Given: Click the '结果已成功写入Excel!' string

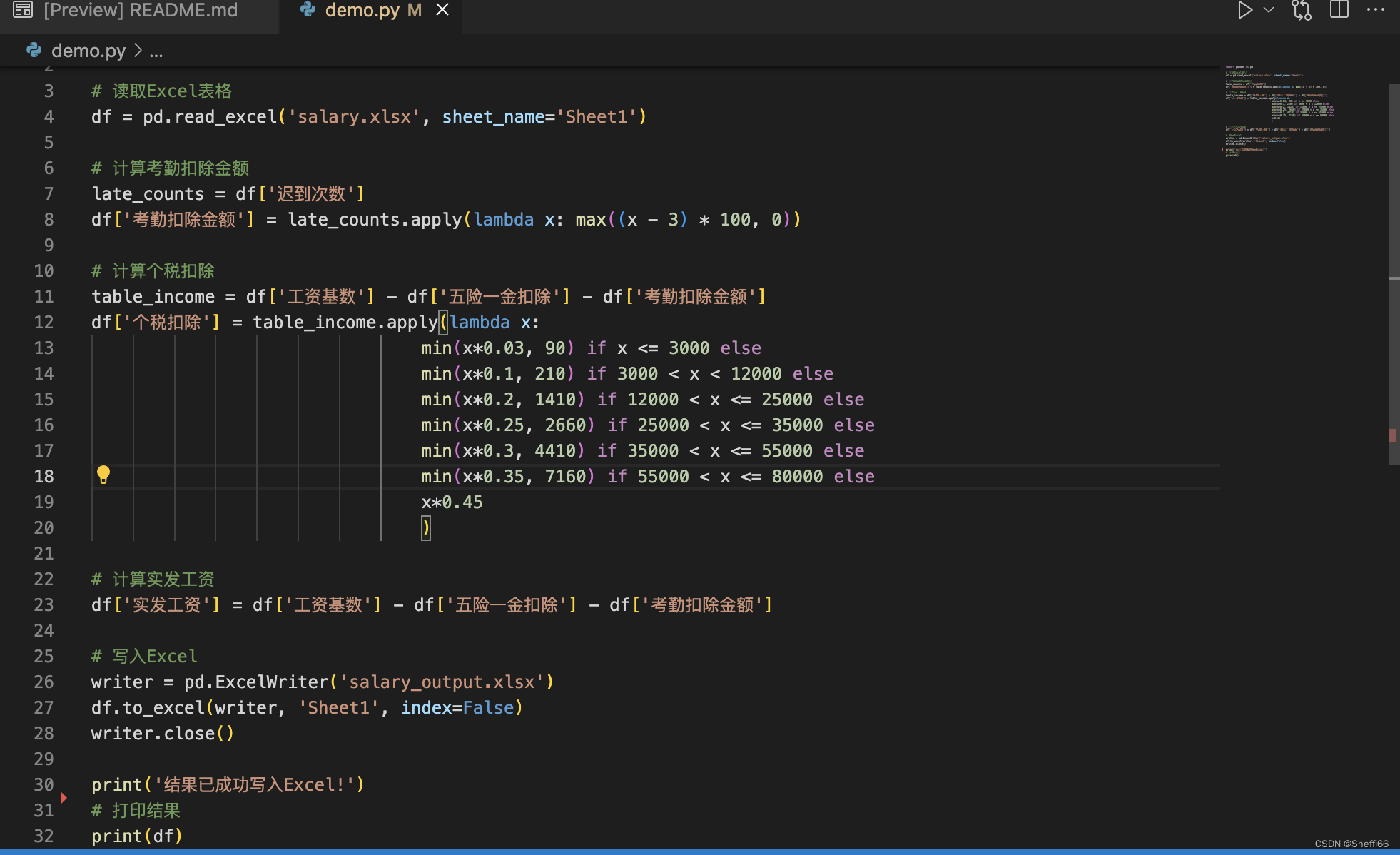Looking at the screenshot, I should pyautogui.click(x=255, y=784).
